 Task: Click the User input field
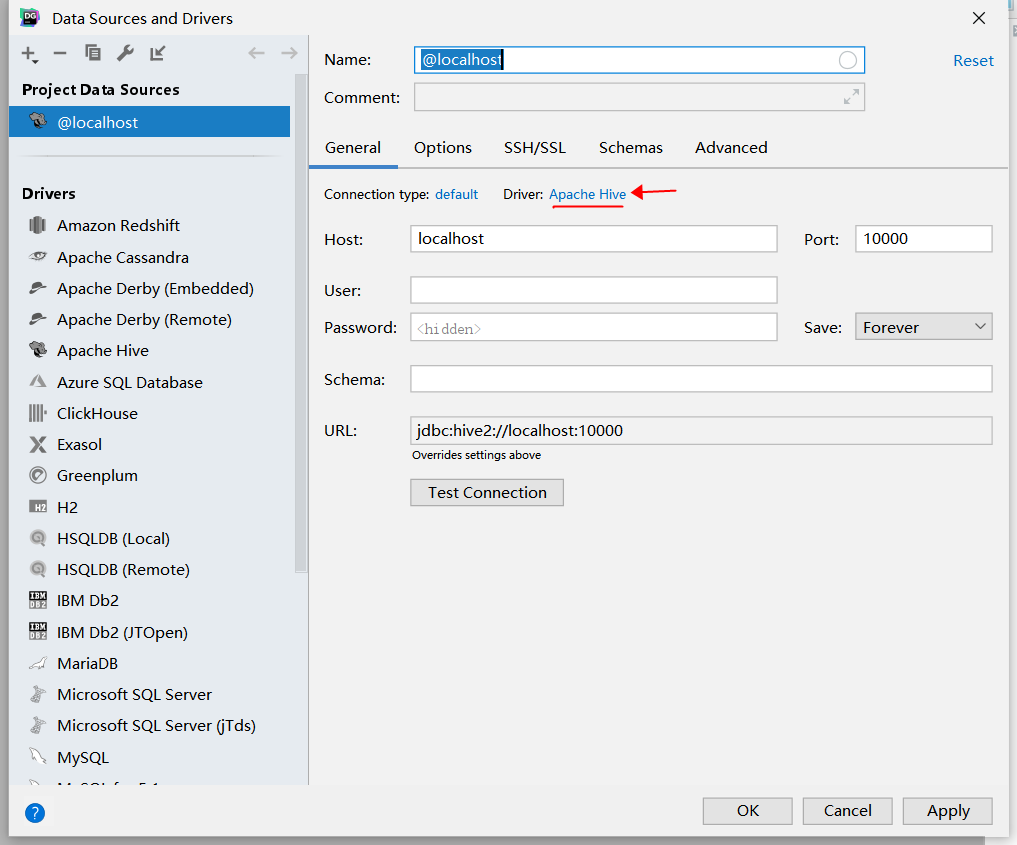coord(593,290)
